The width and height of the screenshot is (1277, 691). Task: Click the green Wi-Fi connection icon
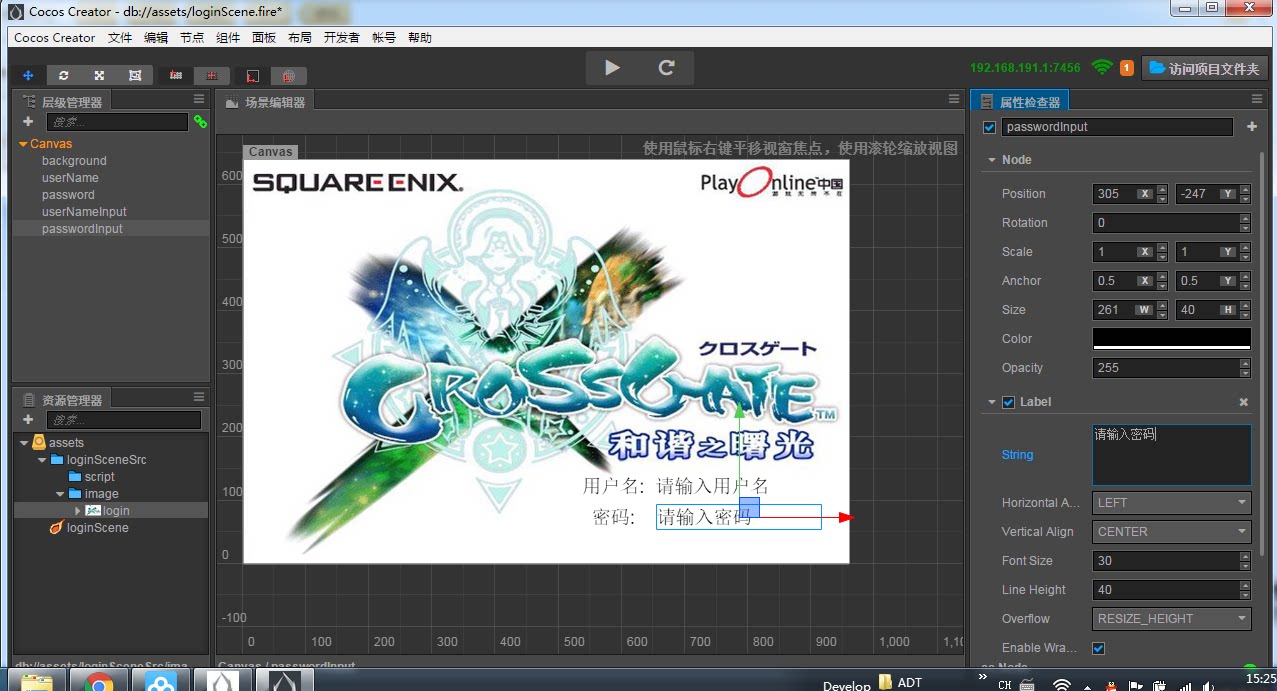click(x=1102, y=68)
